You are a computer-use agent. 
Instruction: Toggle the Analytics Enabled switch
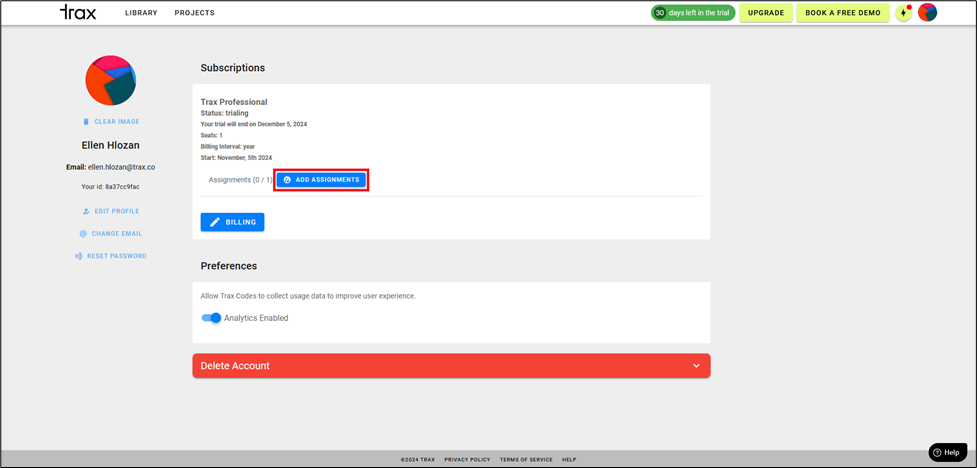tap(211, 318)
